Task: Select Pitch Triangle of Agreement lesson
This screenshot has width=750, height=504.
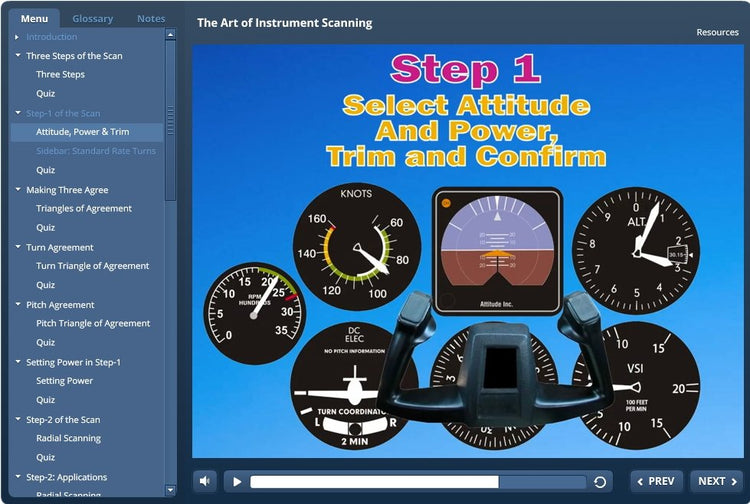Action: tap(92, 323)
